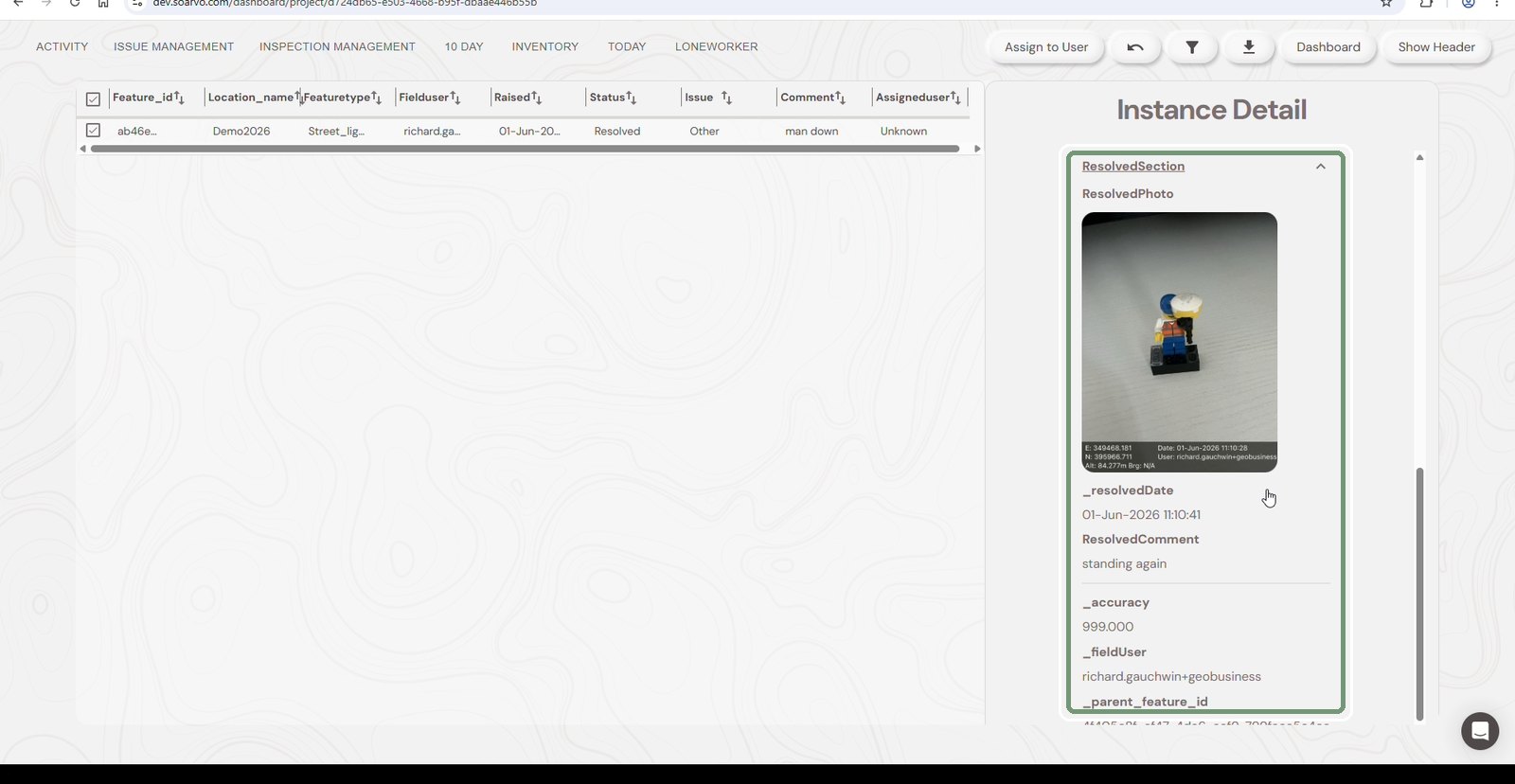Image resolution: width=1515 pixels, height=784 pixels.
Task: Sort the Comment column
Action: coord(840,98)
